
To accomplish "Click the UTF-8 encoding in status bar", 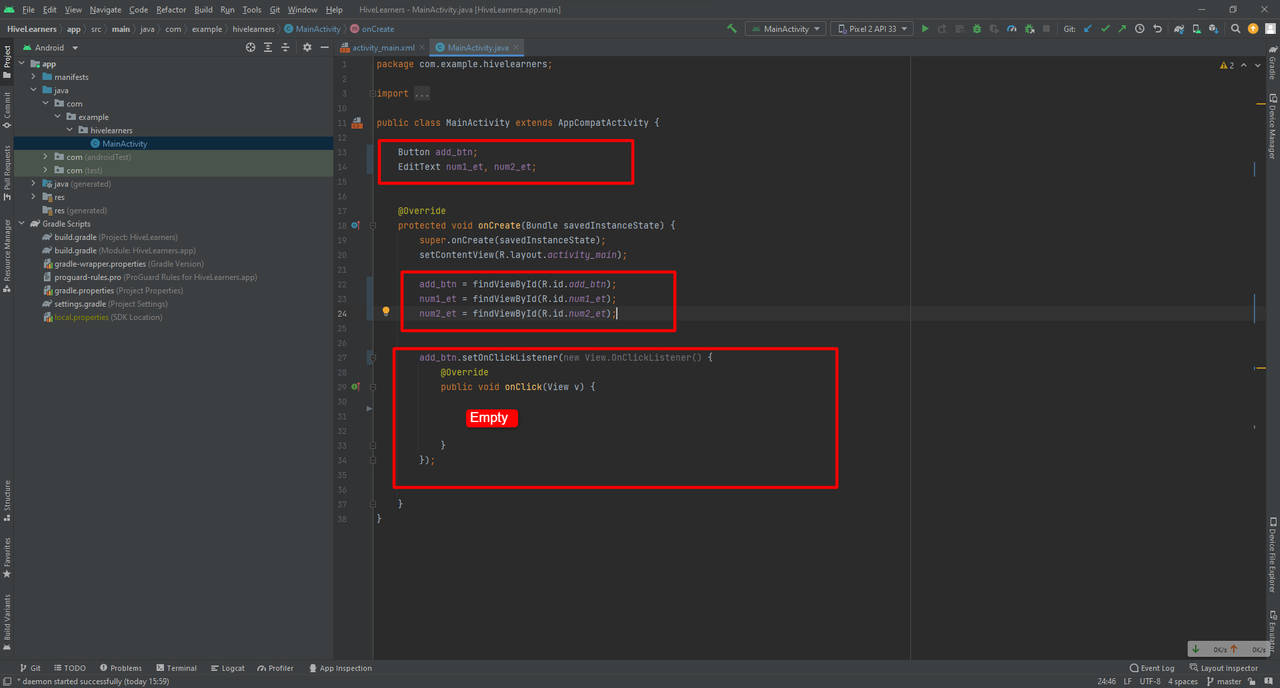I will pos(1151,681).
